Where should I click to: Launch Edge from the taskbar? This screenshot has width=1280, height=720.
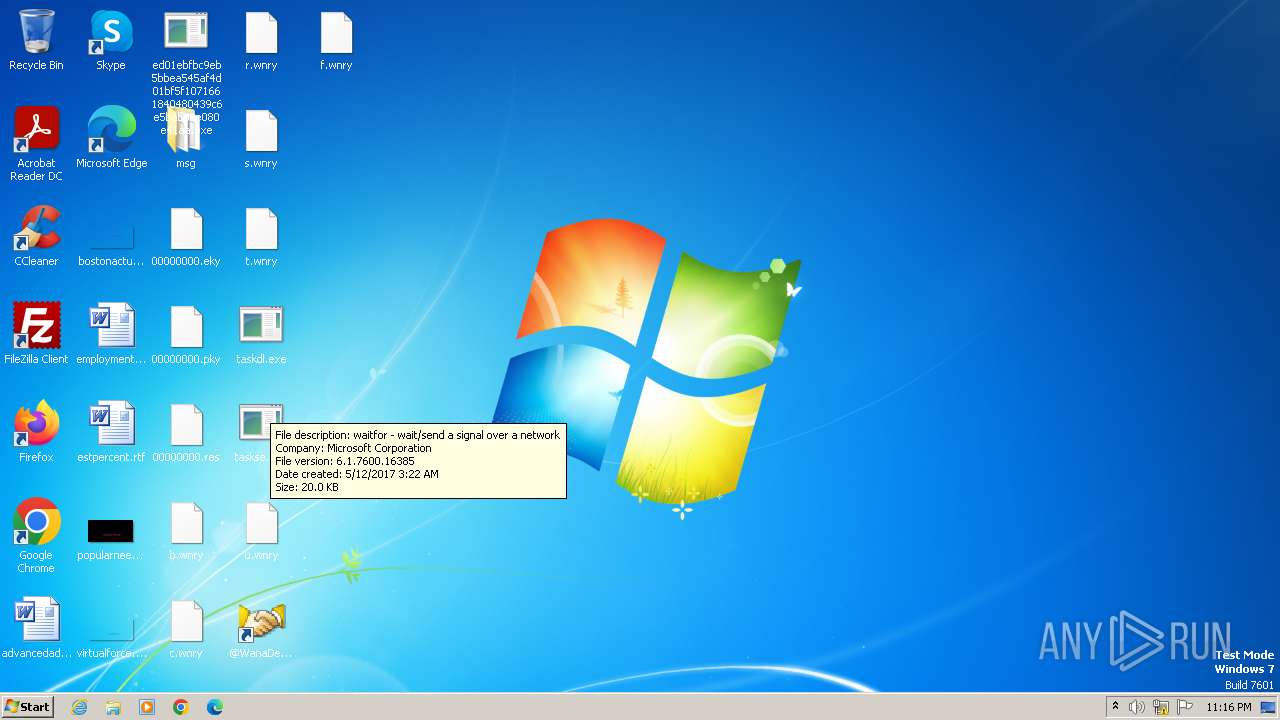215,707
